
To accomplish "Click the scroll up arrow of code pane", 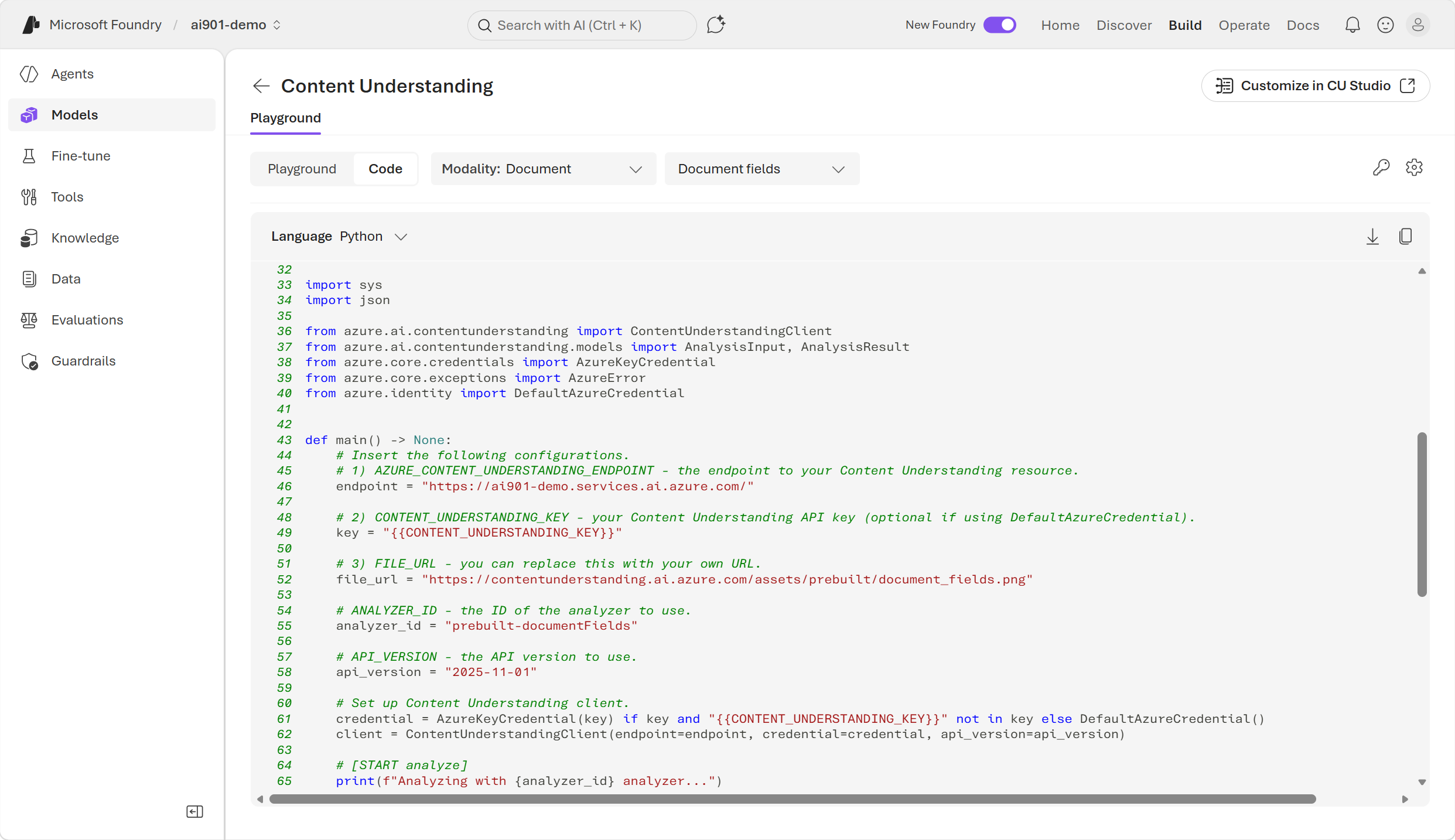I will point(1422,271).
